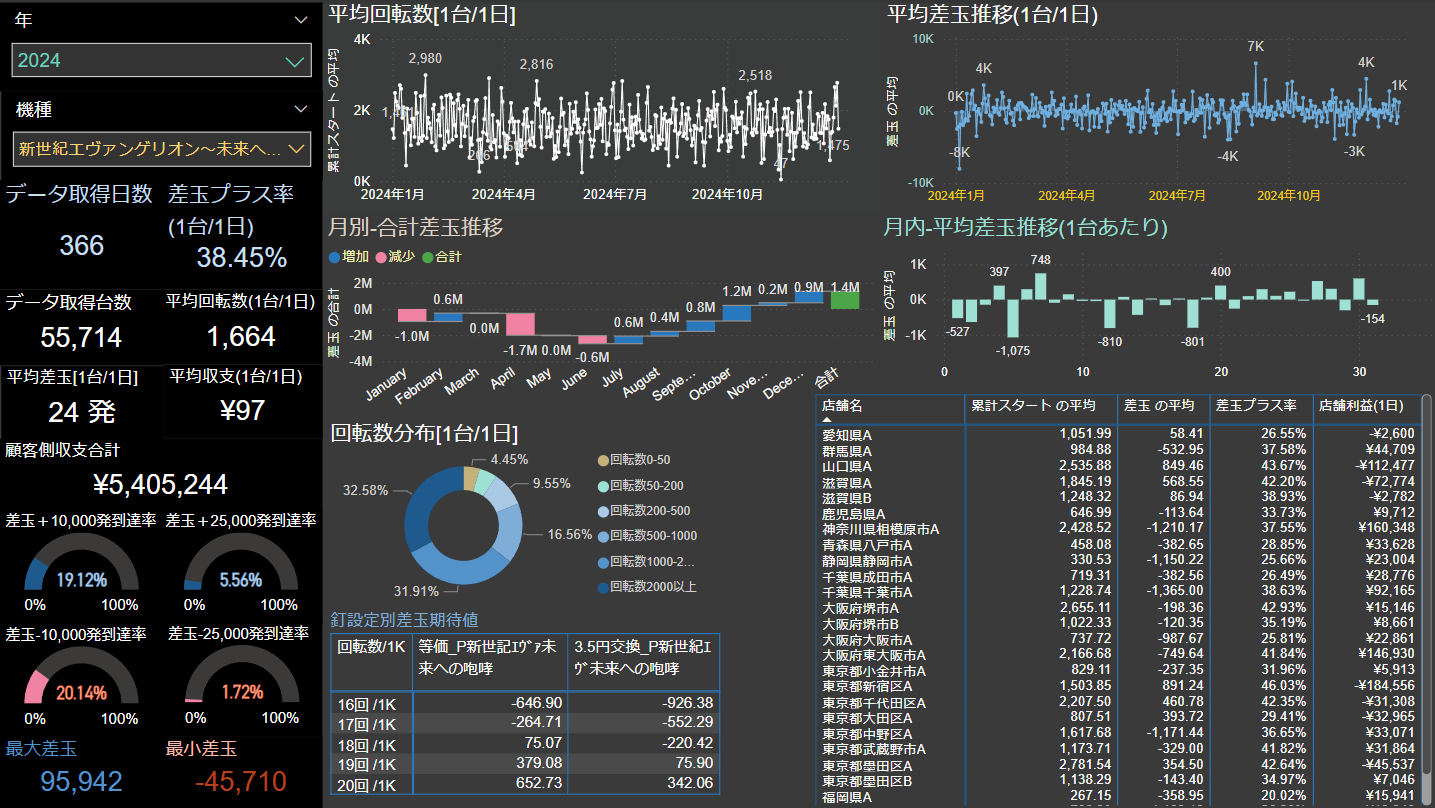Click the blue 増加 legend marker
The image size is (1435, 808).
[334, 257]
